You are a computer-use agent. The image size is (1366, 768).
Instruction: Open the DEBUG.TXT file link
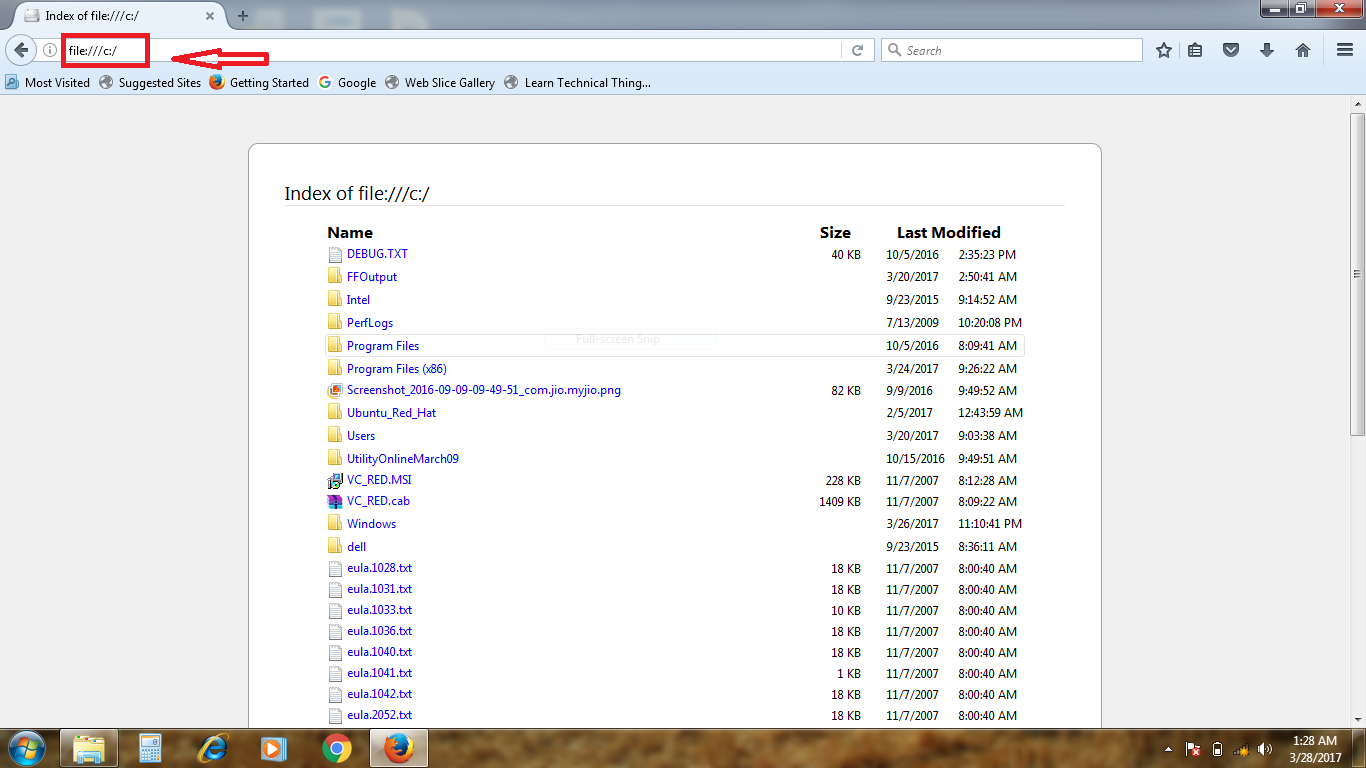pyautogui.click(x=377, y=254)
